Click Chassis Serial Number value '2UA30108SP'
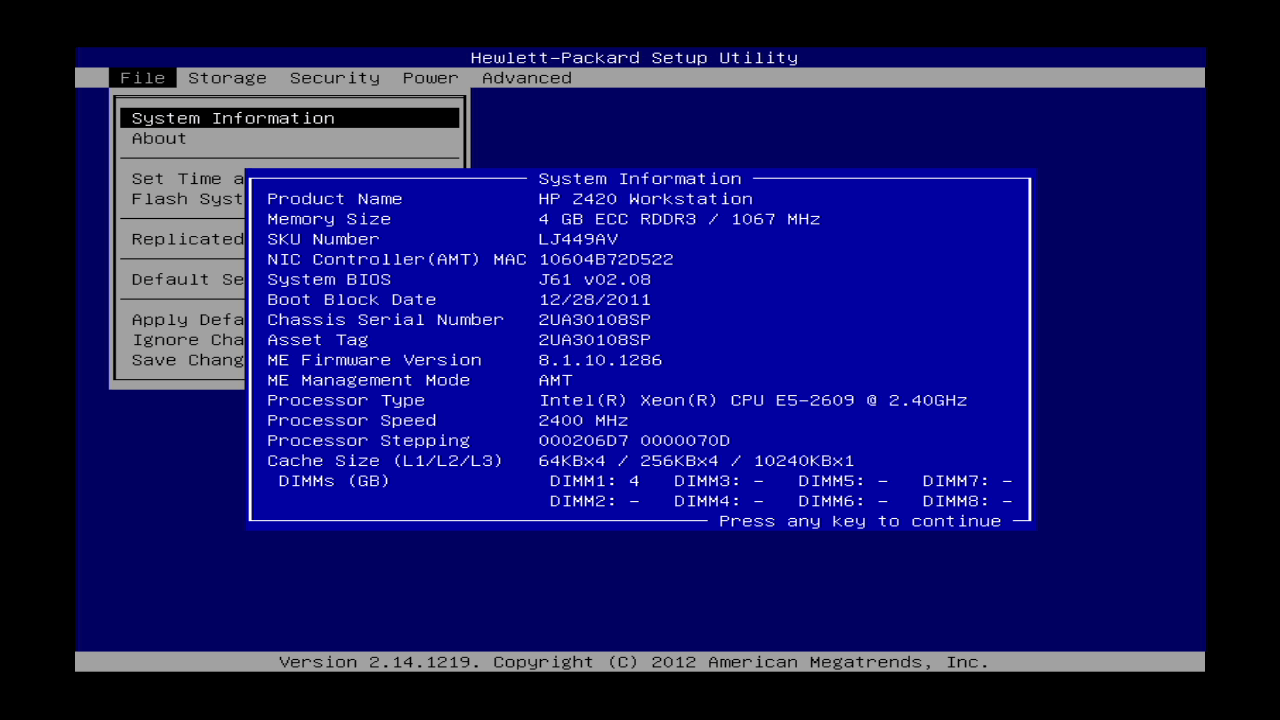The height and width of the screenshot is (720, 1280). pyautogui.click(x=595, y=320)
